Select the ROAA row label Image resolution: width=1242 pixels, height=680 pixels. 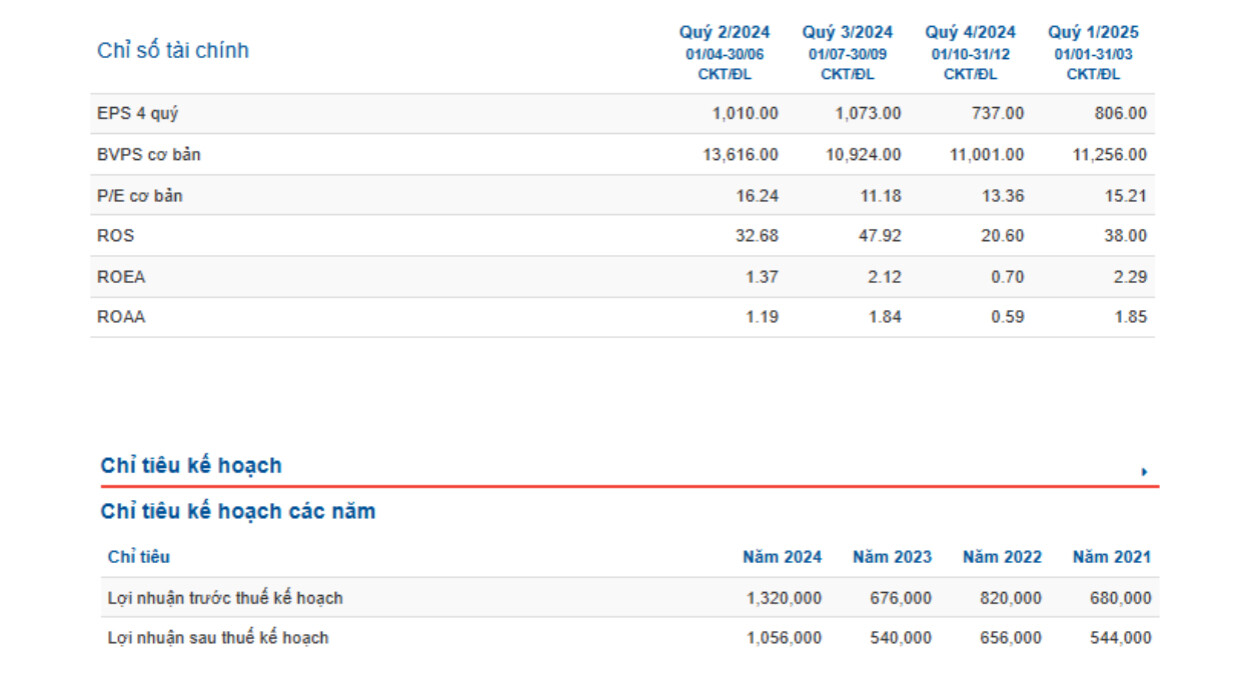[121, 317]
